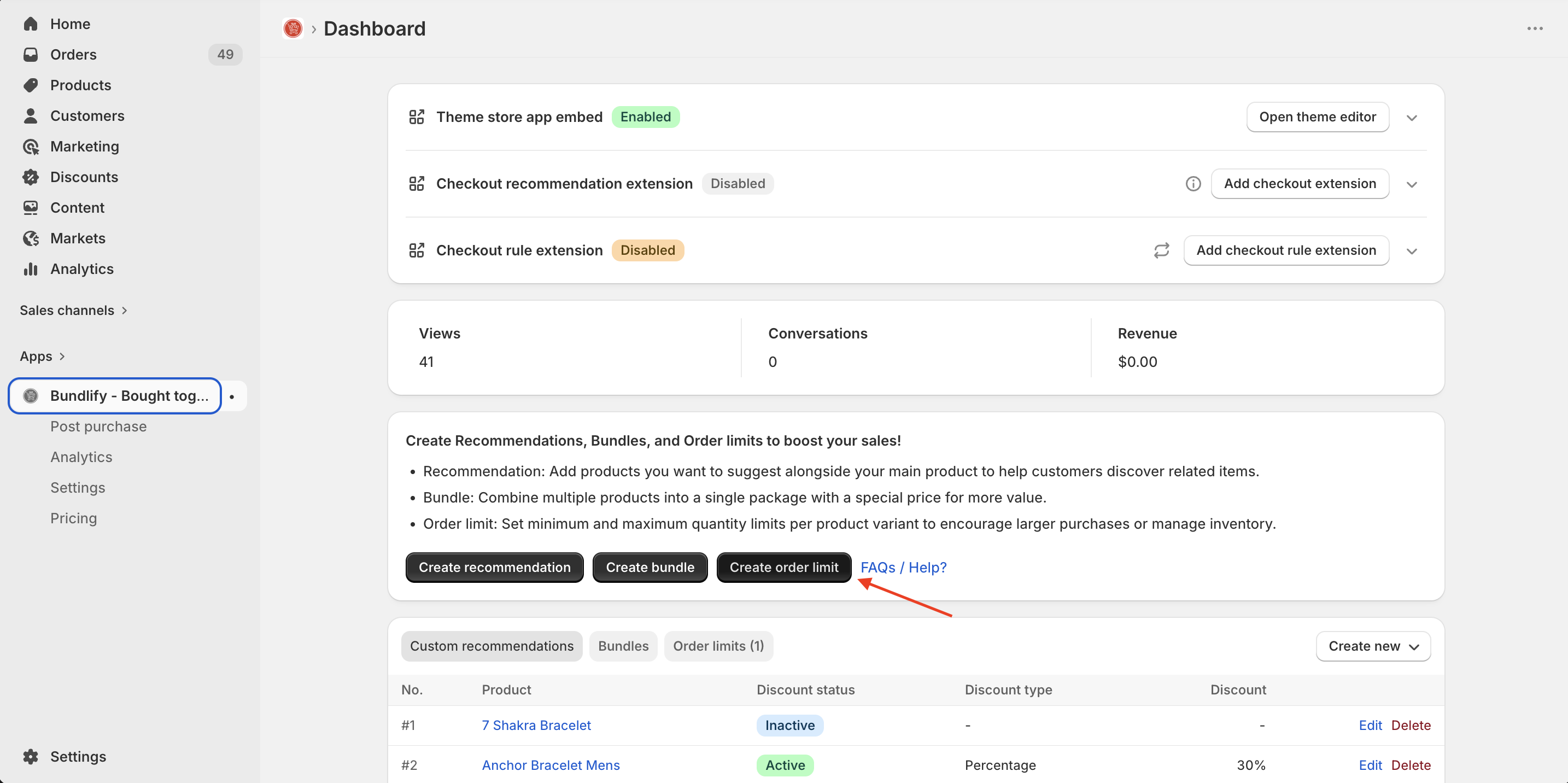
Task: Click the Marketing target icon
Action: pyautogui.click(x=31, y=147)
